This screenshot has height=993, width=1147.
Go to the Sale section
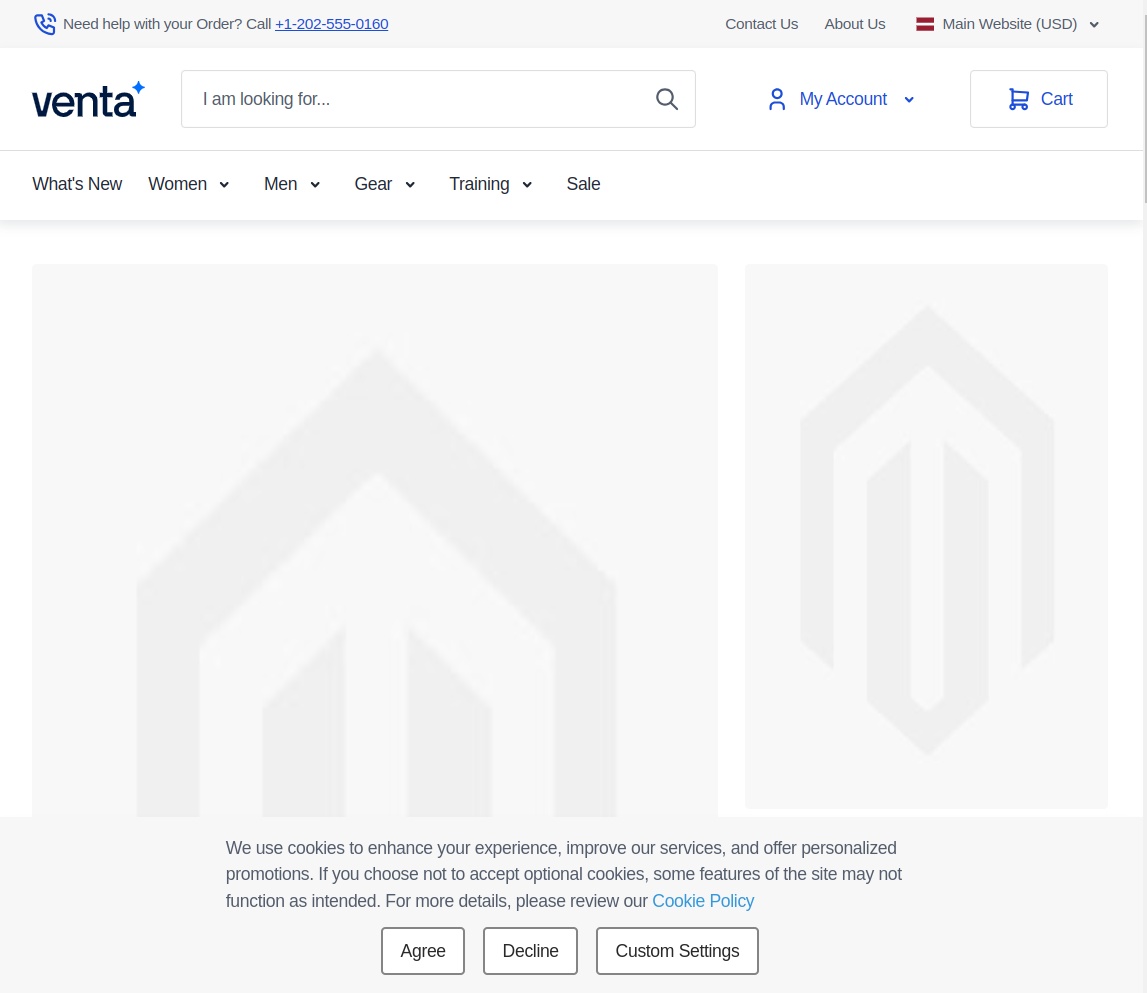click(x=583, y=184)
